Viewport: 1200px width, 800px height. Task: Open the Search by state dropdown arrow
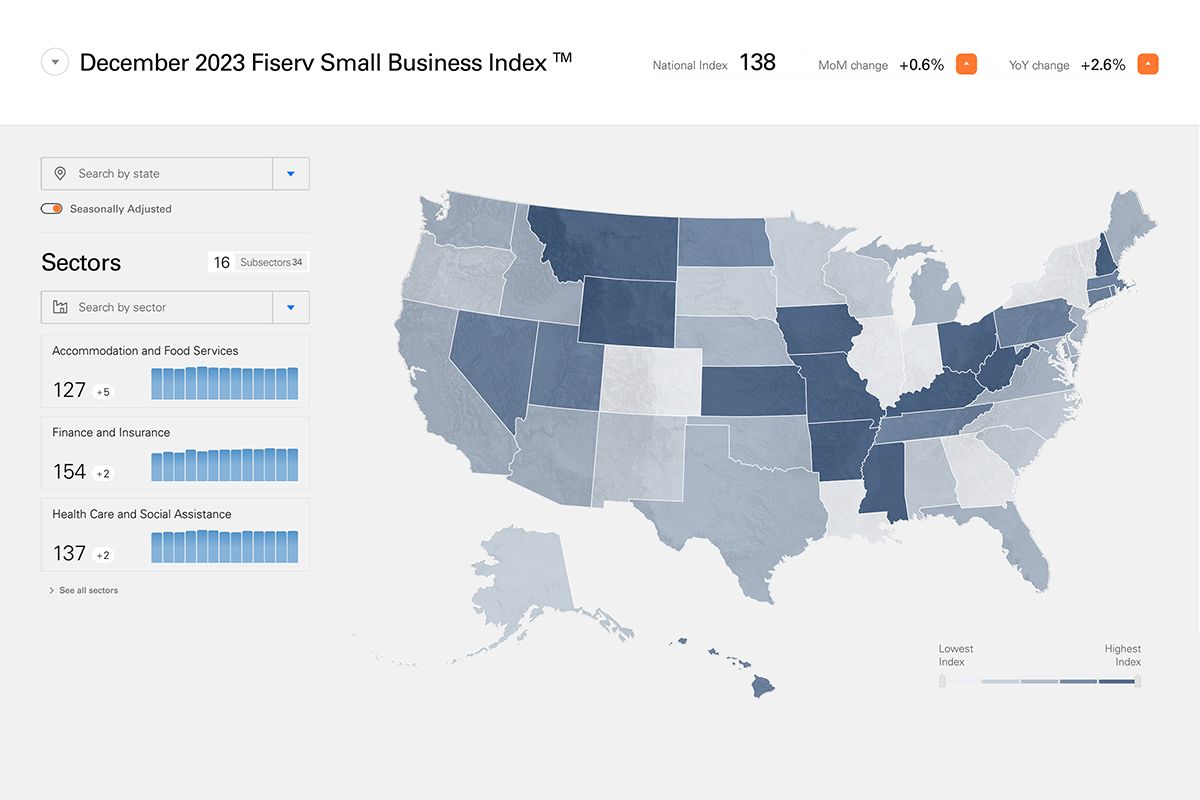click(x=291, y=173)
